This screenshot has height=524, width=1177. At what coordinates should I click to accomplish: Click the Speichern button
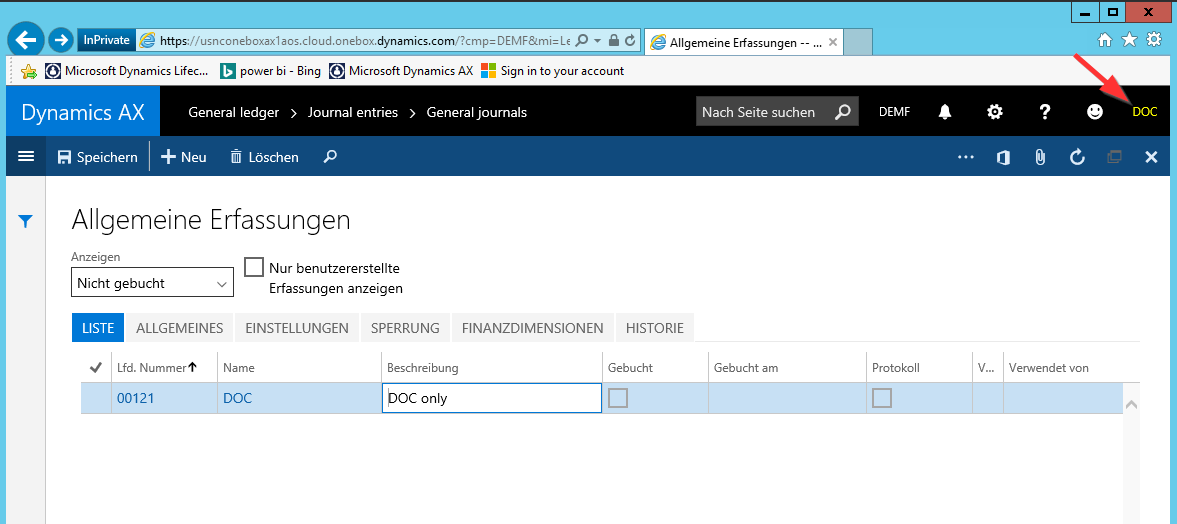[x=97, y=157]
